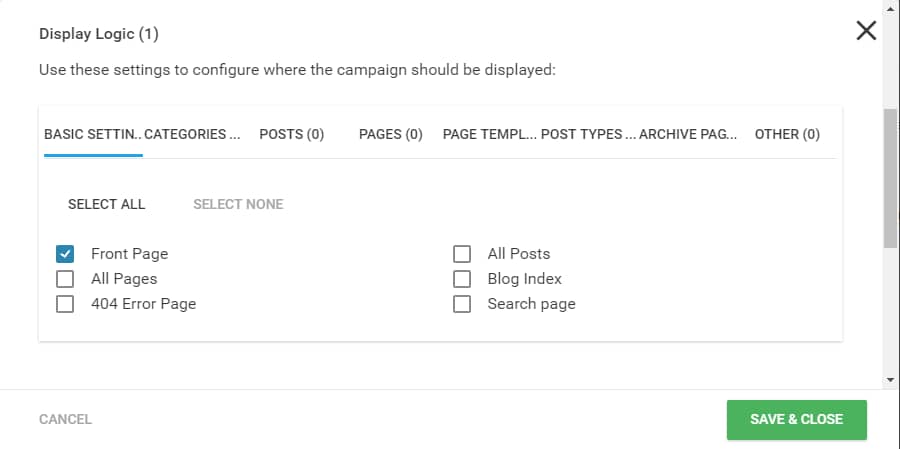Click the scrollbar down arrow
Viewport: 900px width, 449px height.
[x=891, y=380]
